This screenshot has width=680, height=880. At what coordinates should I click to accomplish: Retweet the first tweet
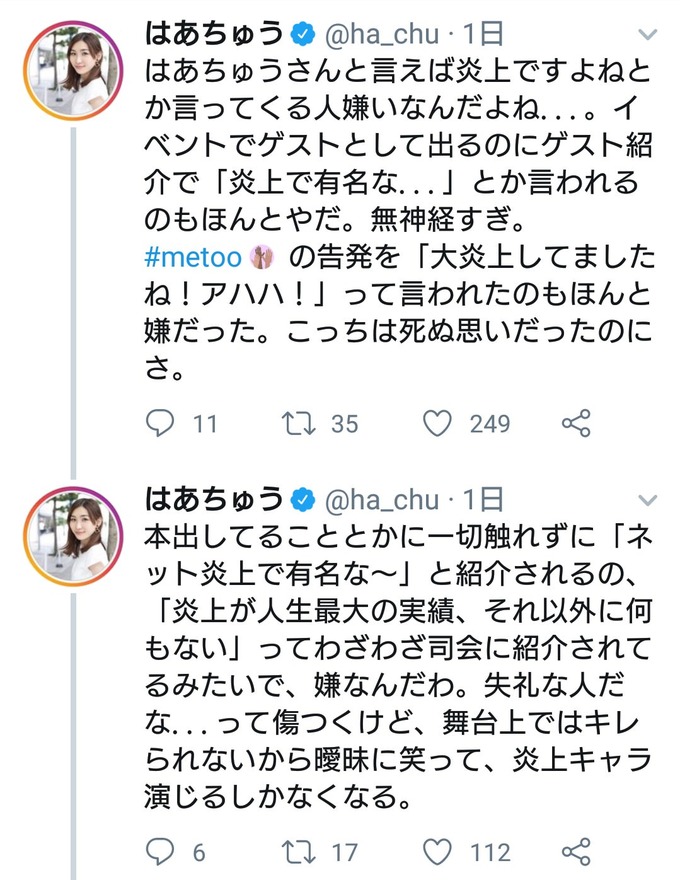(x=294, y=424)
